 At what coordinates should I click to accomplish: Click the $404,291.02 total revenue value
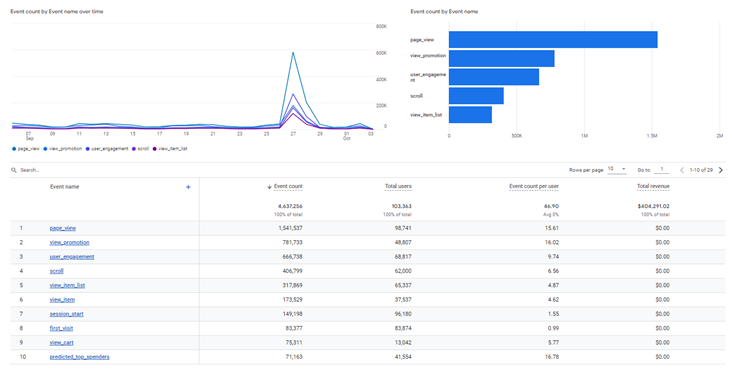click(x=653, y=206)
